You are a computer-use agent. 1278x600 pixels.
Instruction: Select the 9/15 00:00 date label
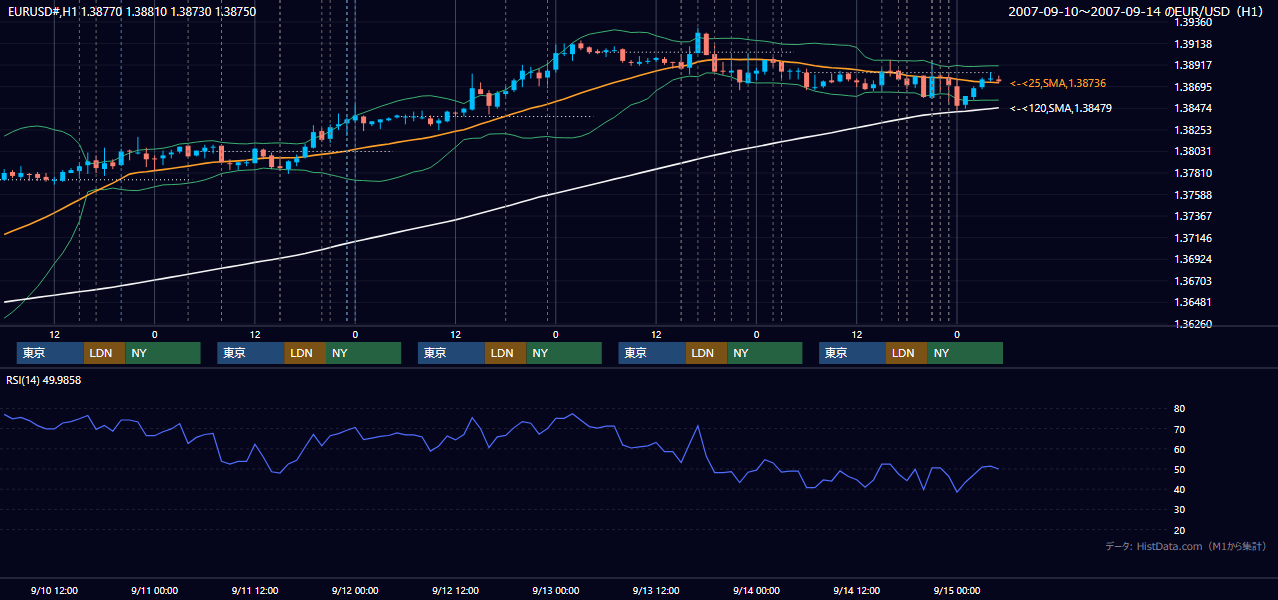pos(956,590)
